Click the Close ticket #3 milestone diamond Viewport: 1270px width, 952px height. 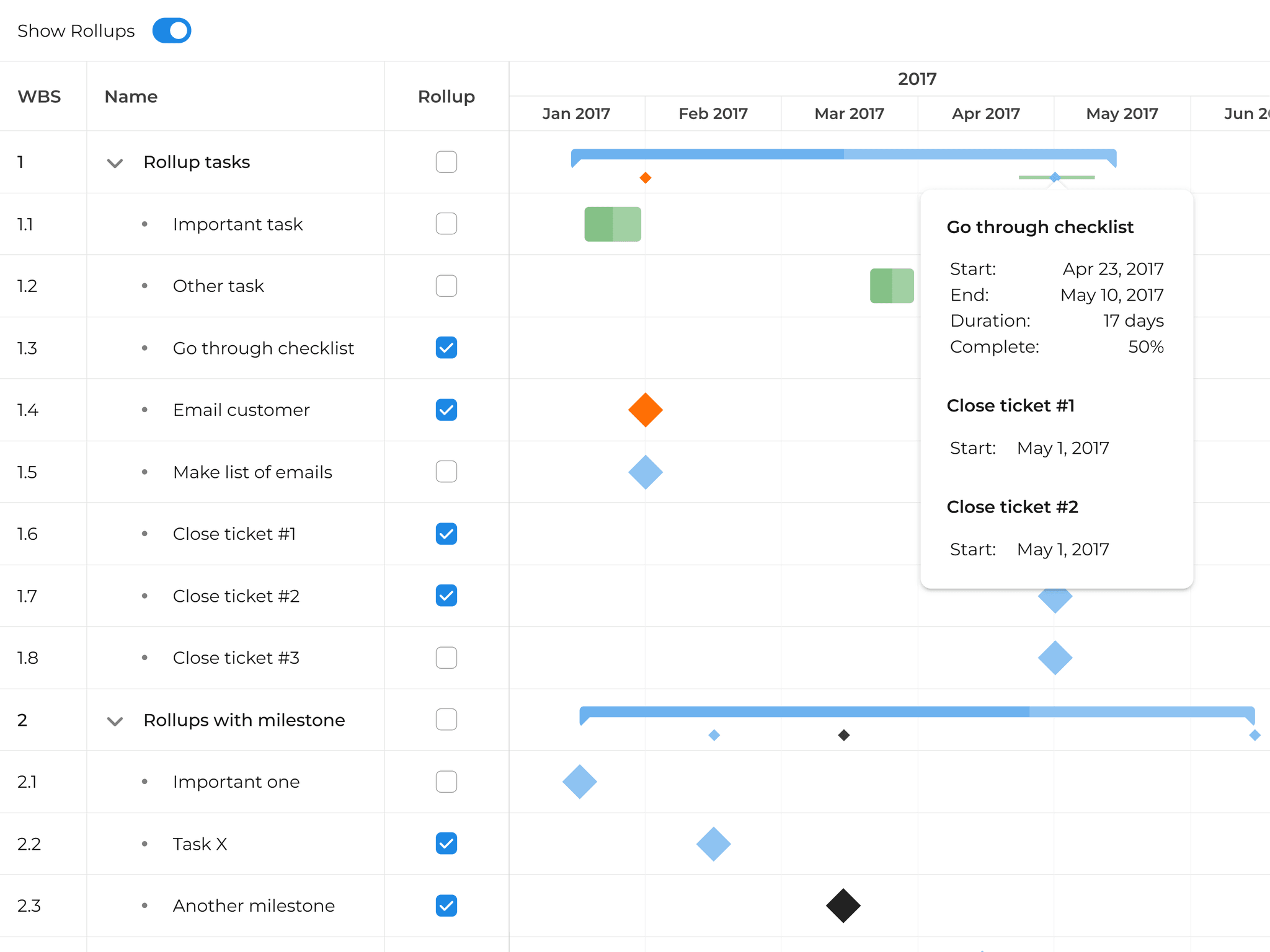click(x=1054, y=658)
